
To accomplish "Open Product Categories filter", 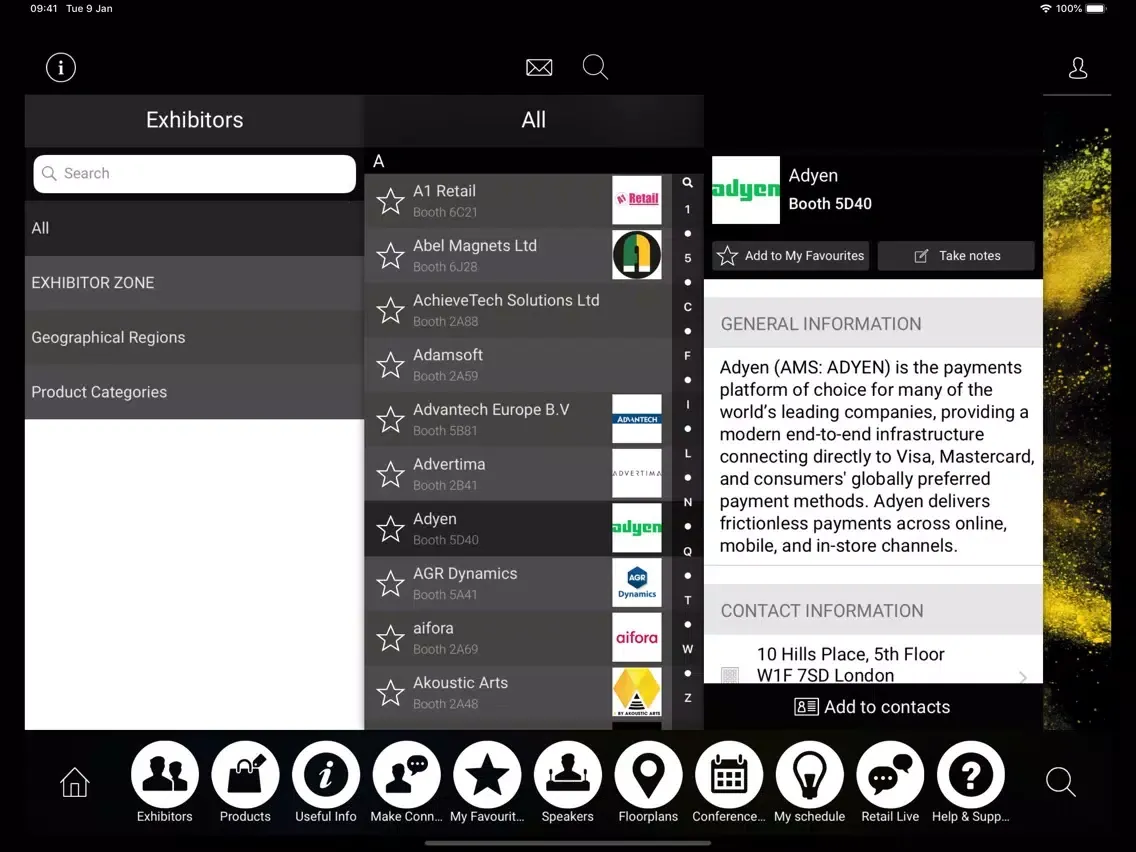I will [x=194, y=392].
